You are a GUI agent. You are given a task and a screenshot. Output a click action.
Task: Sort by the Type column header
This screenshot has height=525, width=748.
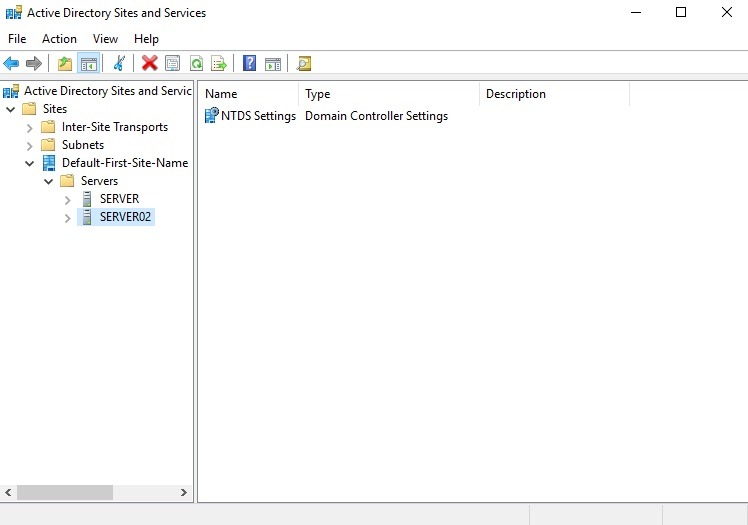[388, 94]
